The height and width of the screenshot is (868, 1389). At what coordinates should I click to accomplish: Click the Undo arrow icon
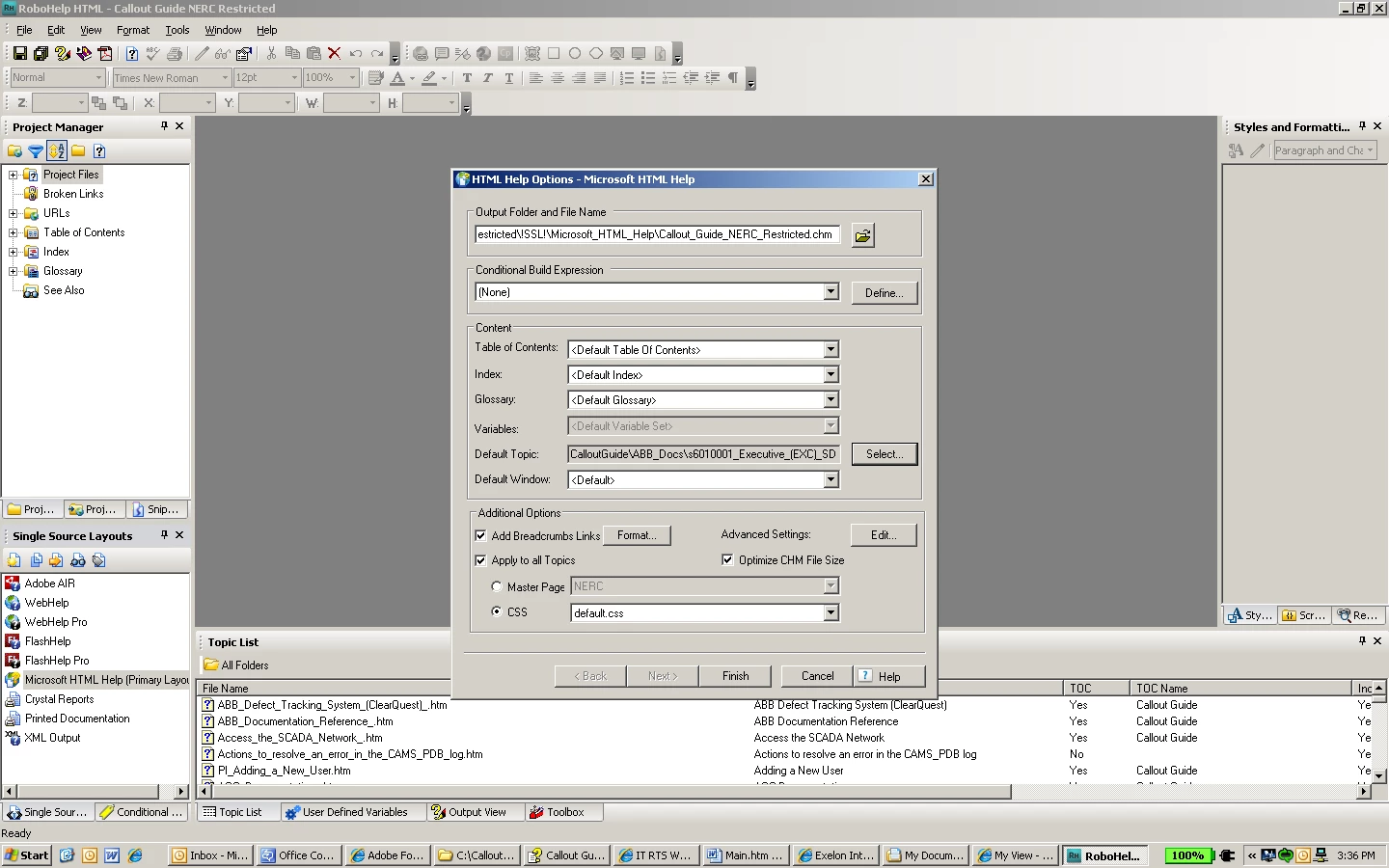(356, 54)
